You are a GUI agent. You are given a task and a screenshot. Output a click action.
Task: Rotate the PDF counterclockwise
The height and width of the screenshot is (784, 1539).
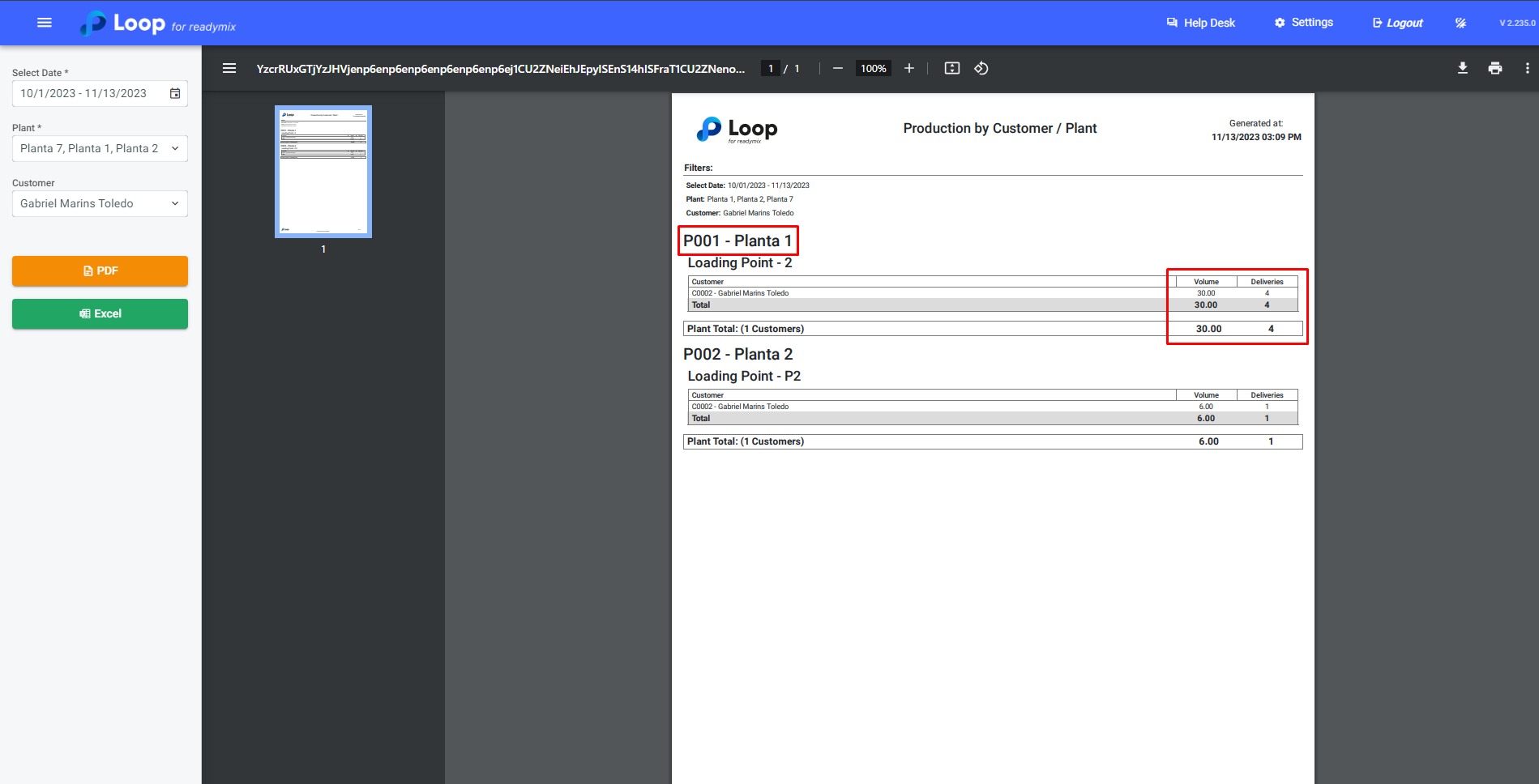[x=981, y=69]
